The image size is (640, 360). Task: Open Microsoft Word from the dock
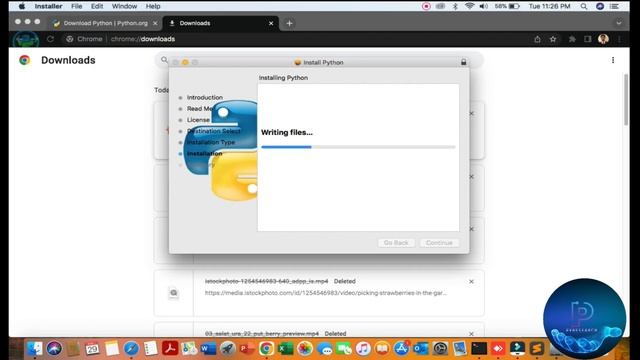(208, 349)
